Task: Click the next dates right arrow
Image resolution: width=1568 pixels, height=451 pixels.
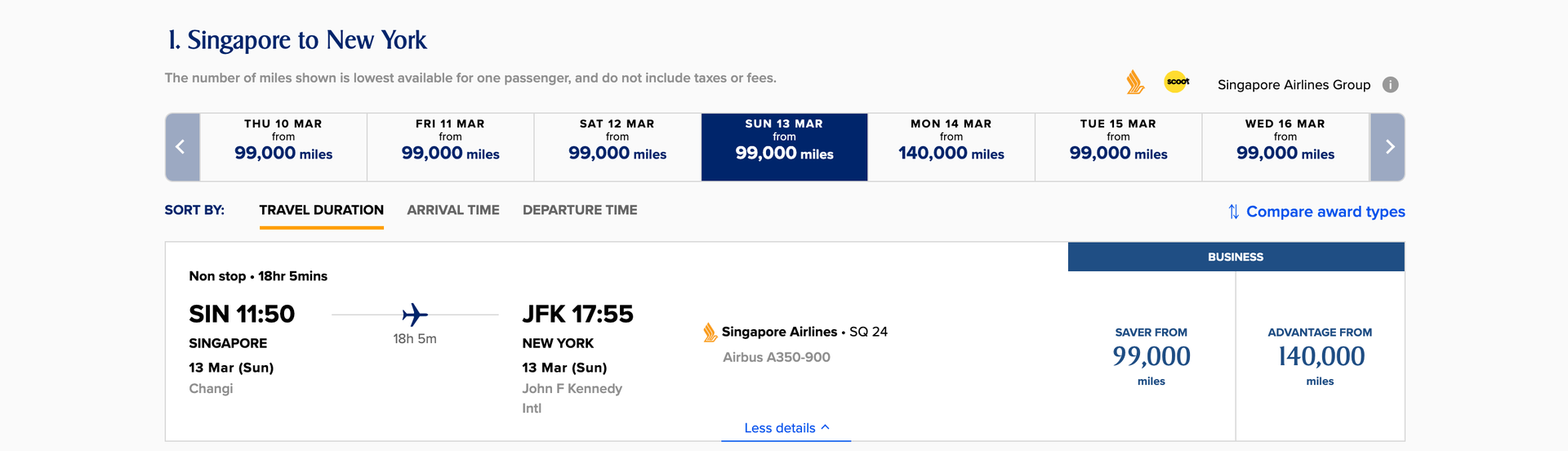Action: point(1389,147)
